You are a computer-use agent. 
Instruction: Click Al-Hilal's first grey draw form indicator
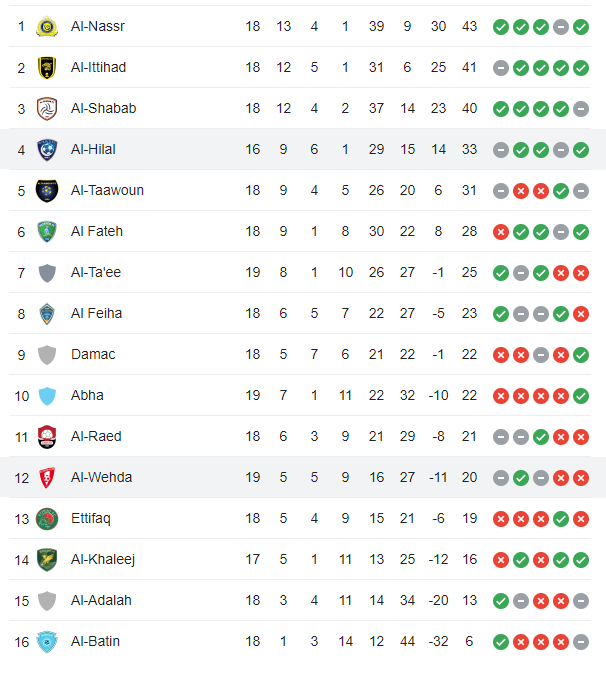pos(500,150)
